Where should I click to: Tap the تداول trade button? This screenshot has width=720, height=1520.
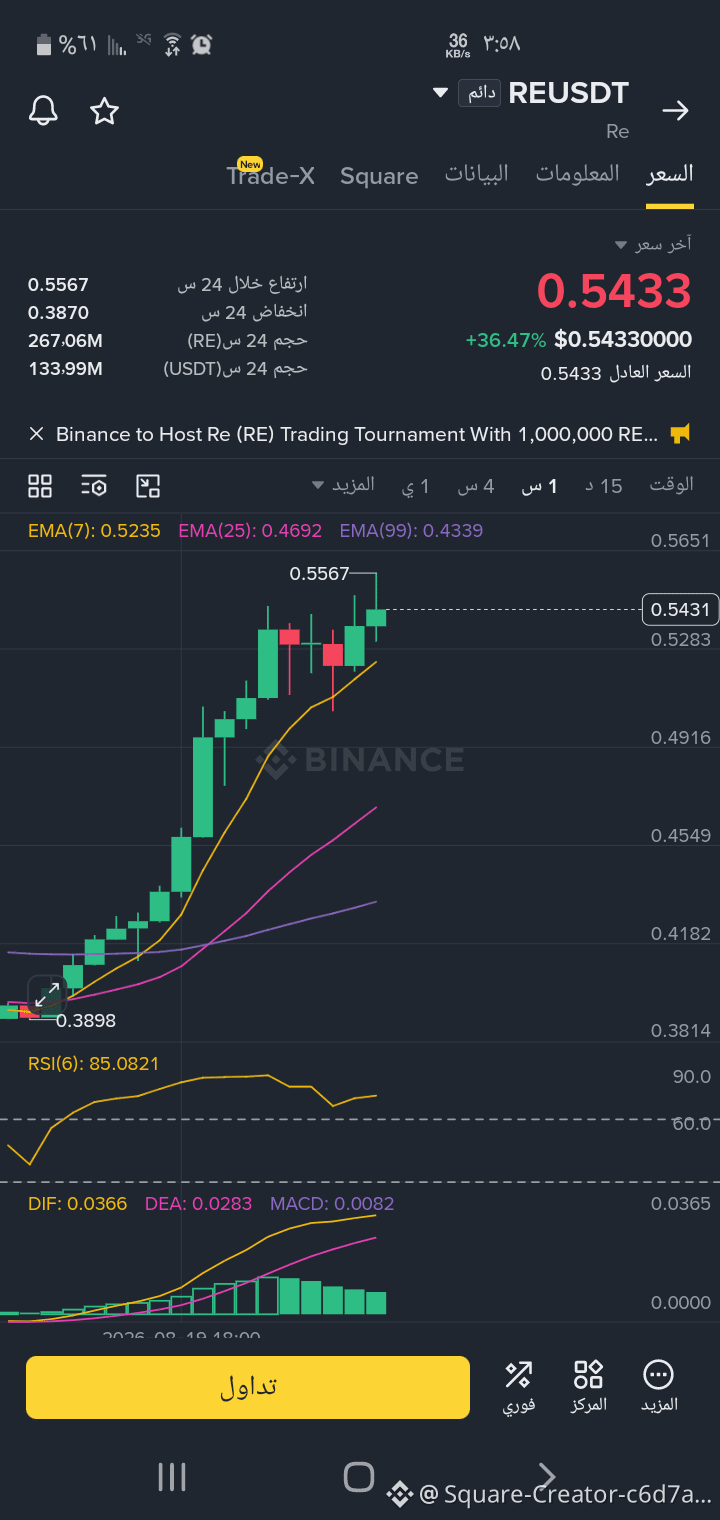tap(248, 1387)
